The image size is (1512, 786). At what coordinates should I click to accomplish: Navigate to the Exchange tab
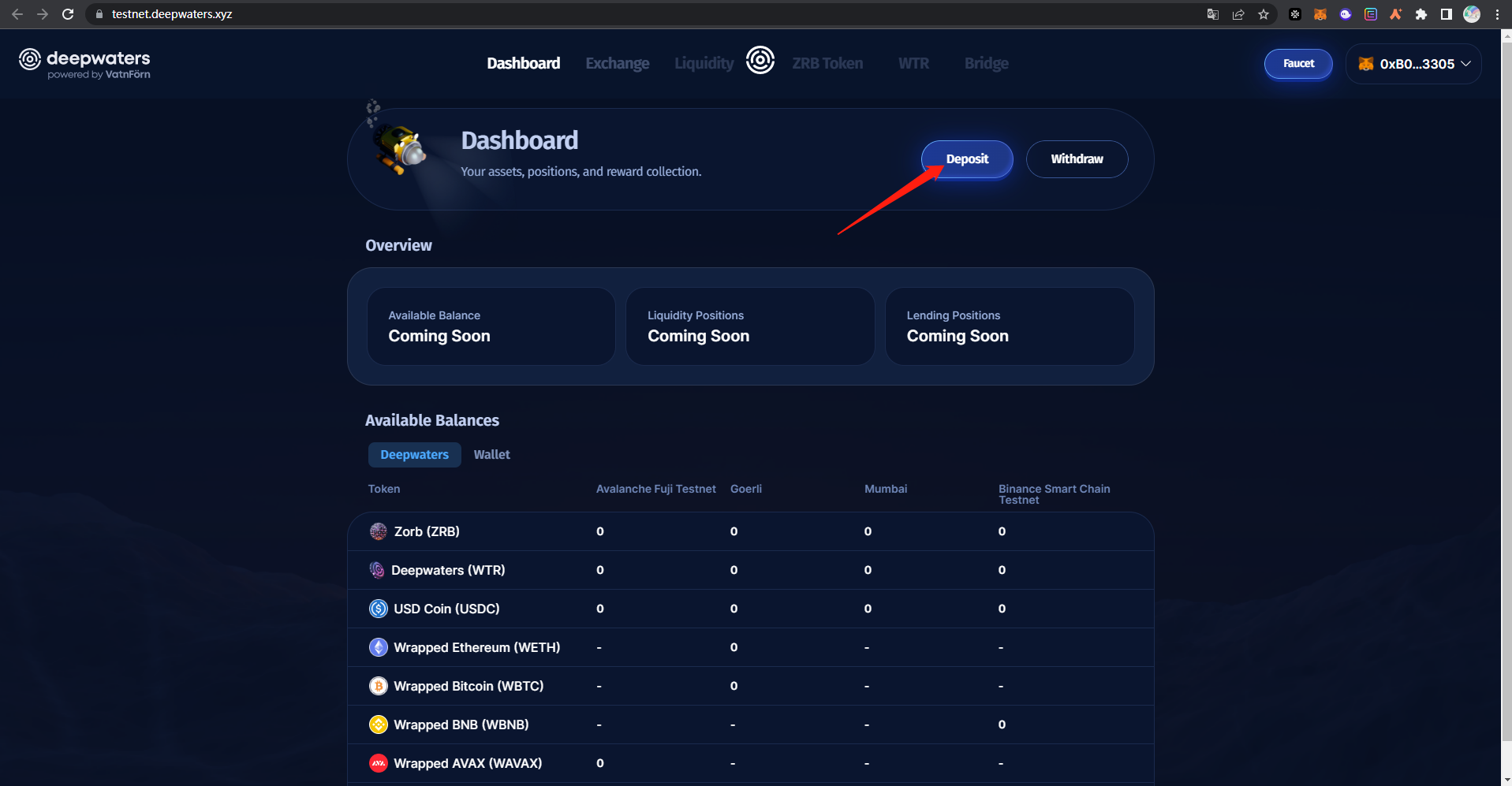(617, 63)
